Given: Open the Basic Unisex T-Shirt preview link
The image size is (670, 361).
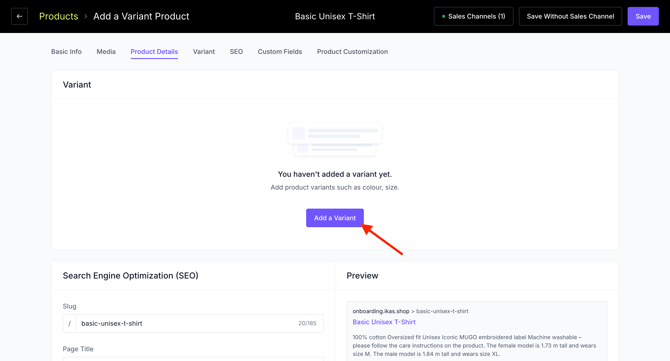Looking at the screenshot, I should pyautogui.click(x=384, y=322).
